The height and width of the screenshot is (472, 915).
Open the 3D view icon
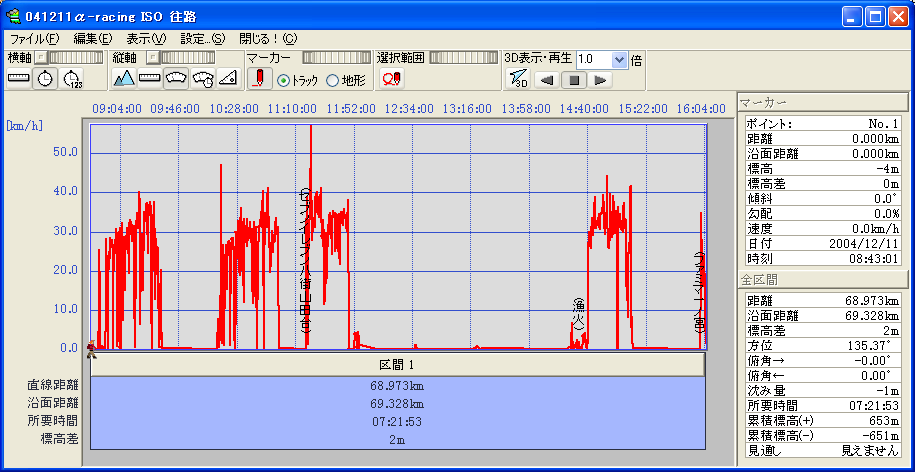click(517, 79)
